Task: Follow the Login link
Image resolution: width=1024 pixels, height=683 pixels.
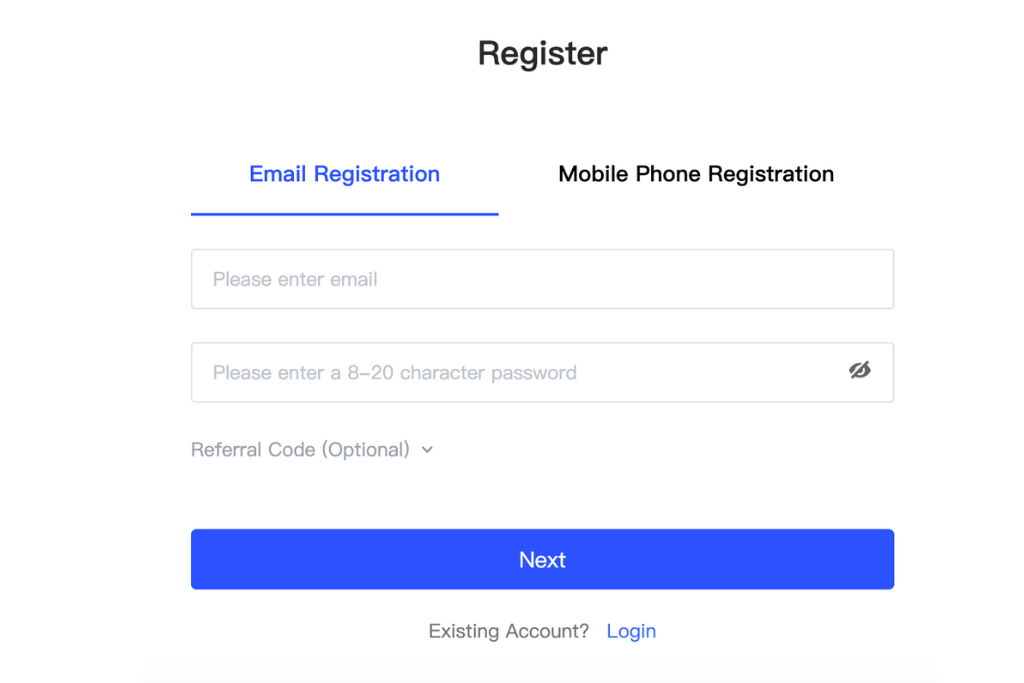Action: pyautogui.click(x=631, y=631)
